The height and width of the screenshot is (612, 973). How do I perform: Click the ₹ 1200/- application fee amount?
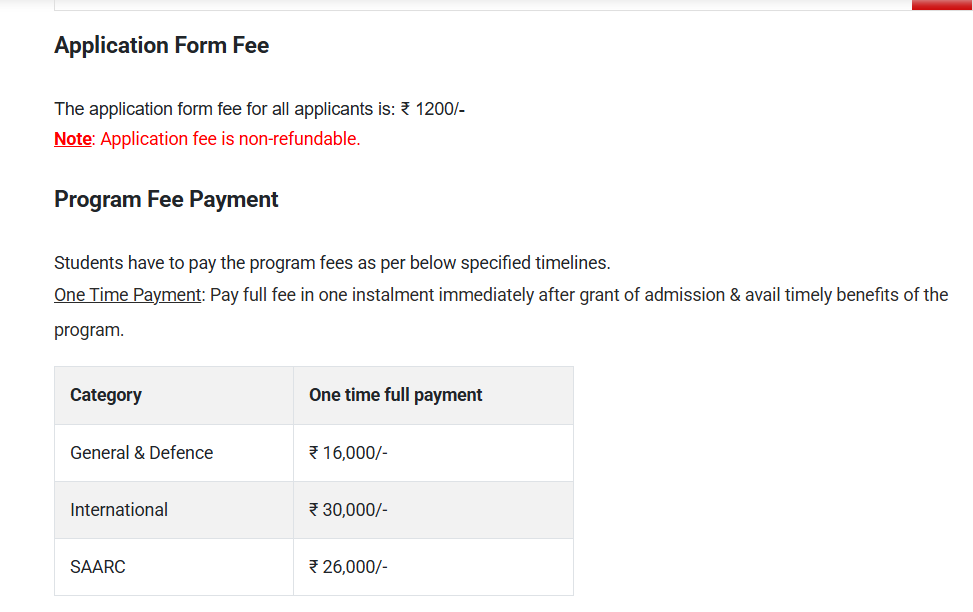(x=433, y=108)
